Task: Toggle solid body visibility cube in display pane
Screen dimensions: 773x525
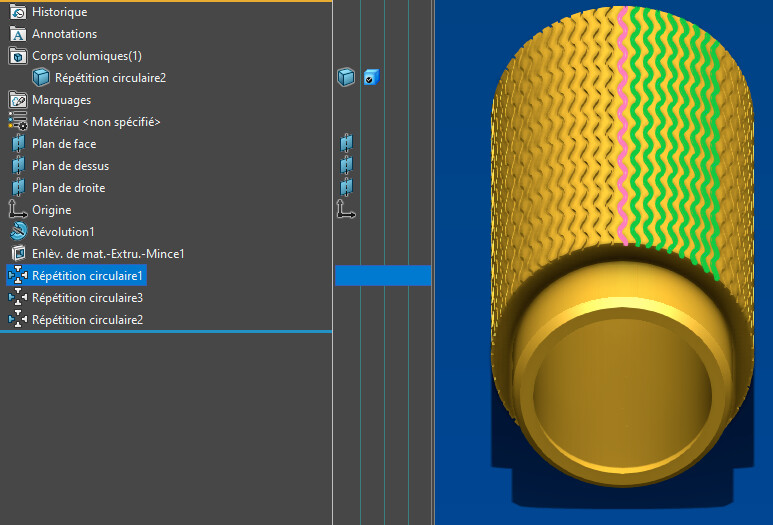Action: (x=346, y=77)
